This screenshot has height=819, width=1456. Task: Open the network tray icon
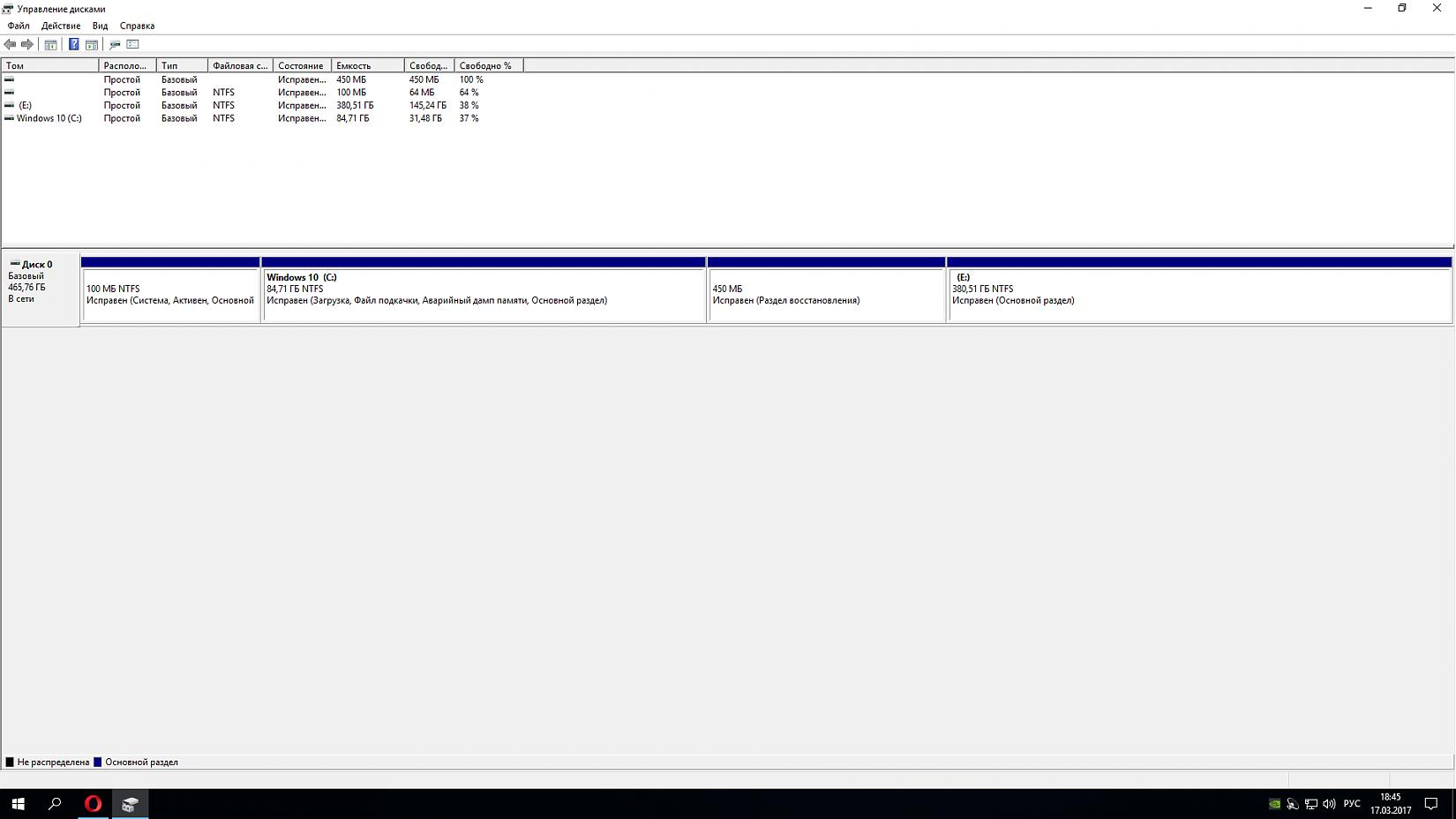coord(1311,804)
